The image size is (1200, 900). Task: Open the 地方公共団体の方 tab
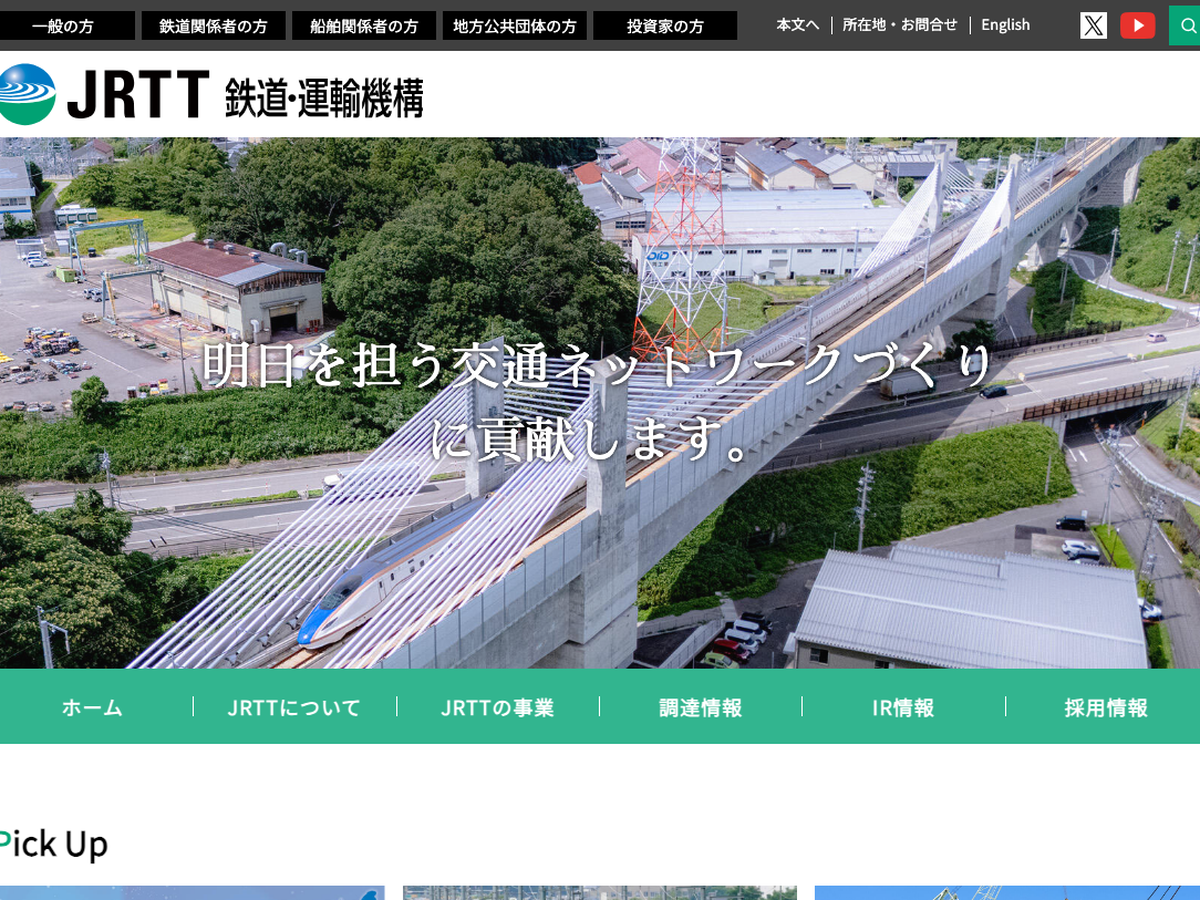(x=515, y=26)
